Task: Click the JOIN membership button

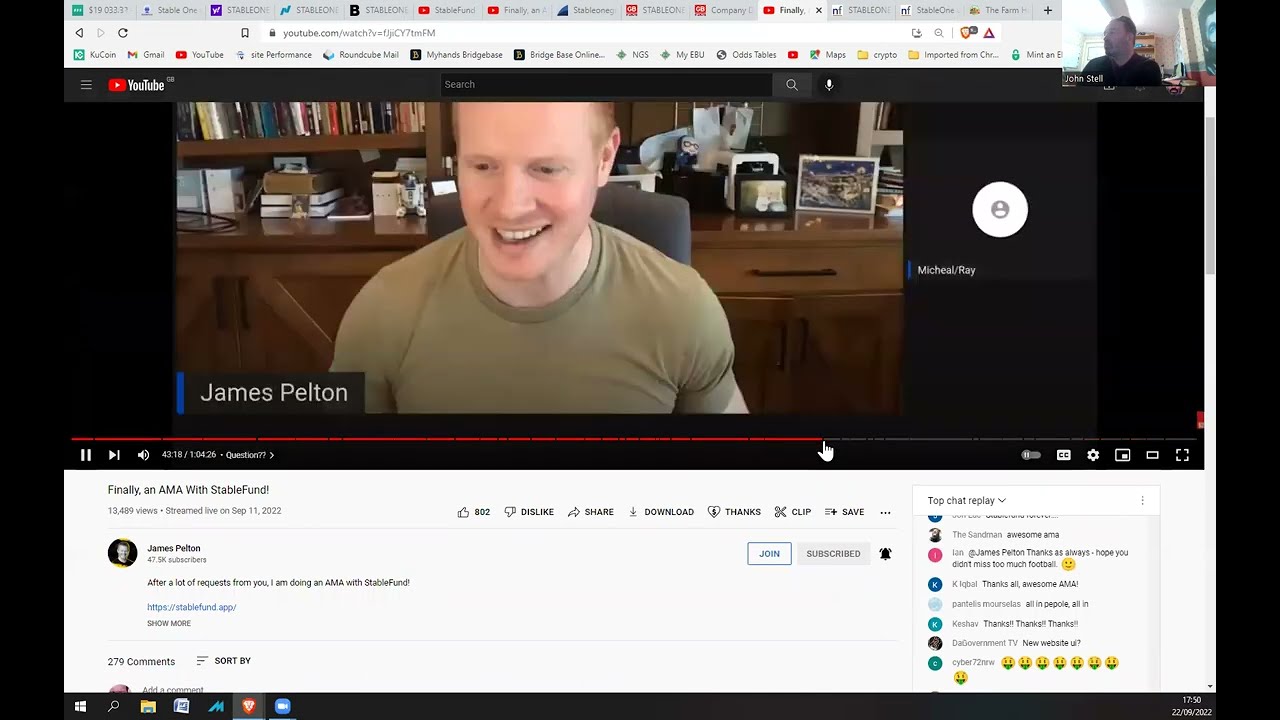Action: [x=769, y=553]
